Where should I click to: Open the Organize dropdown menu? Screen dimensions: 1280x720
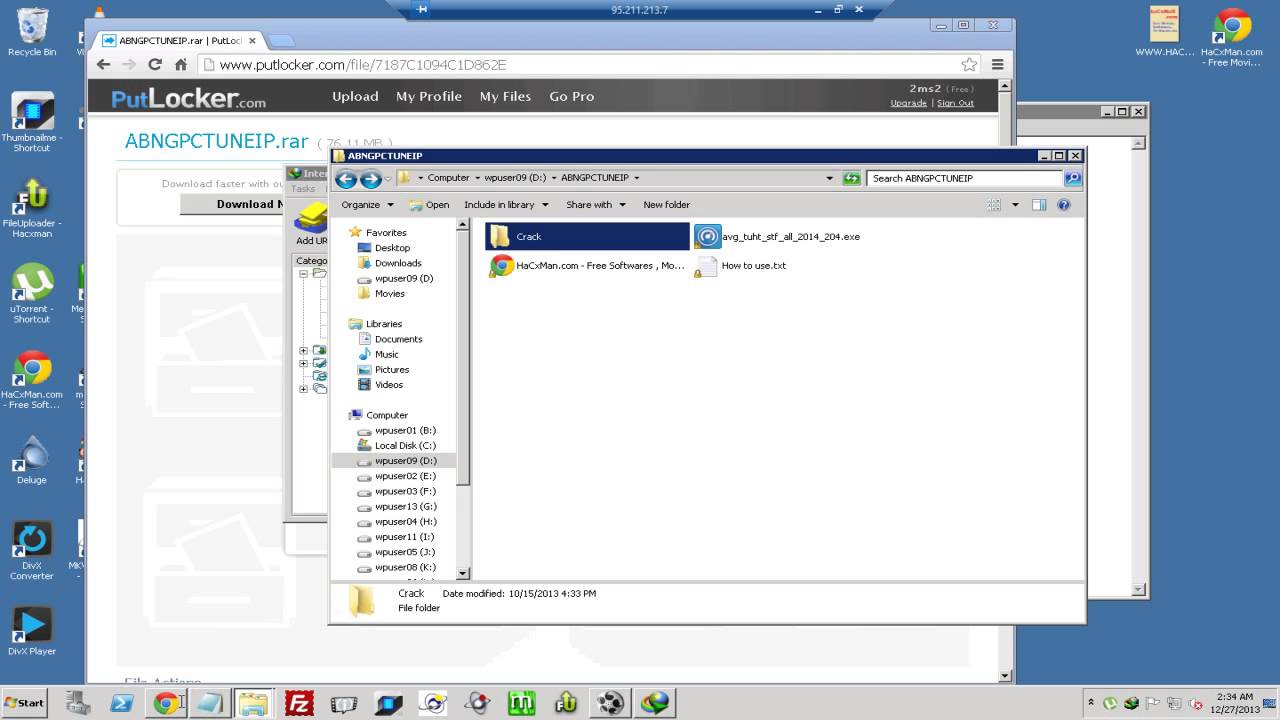[367, 204]
